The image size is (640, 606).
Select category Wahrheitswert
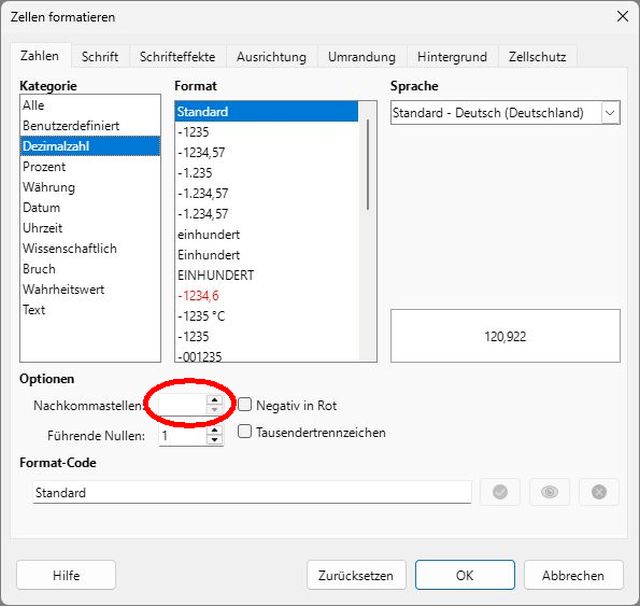90,289
